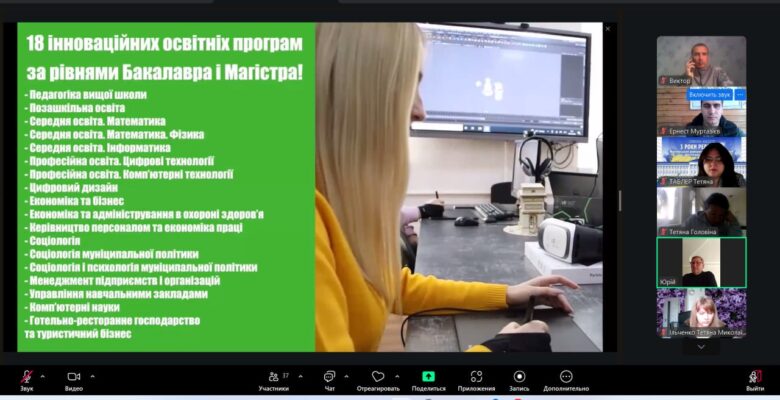Select the highlighted Юрій video thumbnail

pyautogui.click(x=701, y=262)
